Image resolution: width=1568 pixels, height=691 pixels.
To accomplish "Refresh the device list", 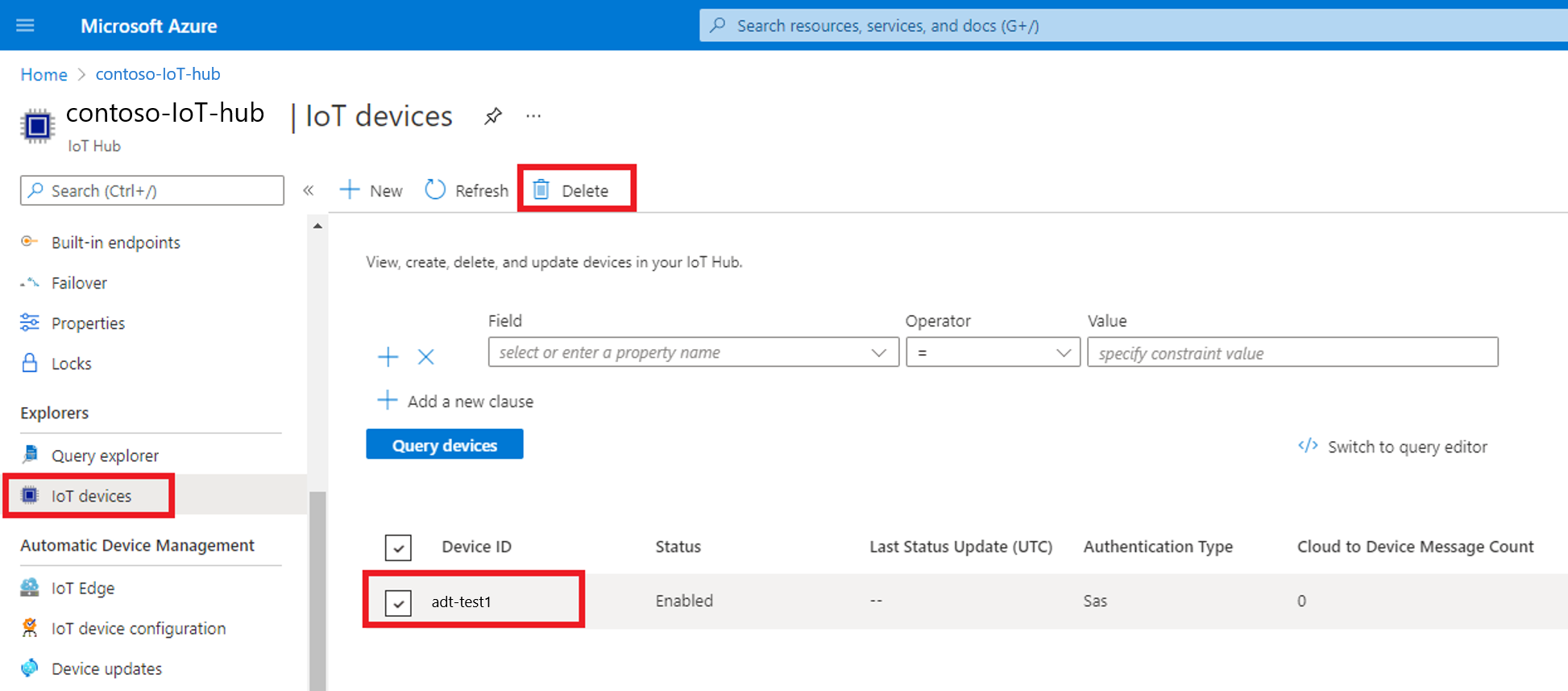I will point(467,190).
